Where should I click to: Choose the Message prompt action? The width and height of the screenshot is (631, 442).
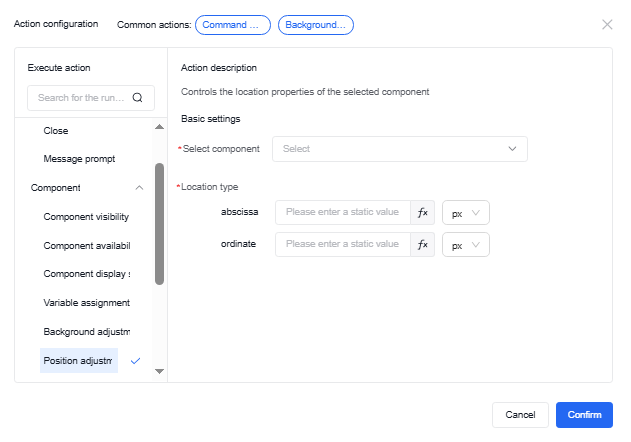point(79,159)
